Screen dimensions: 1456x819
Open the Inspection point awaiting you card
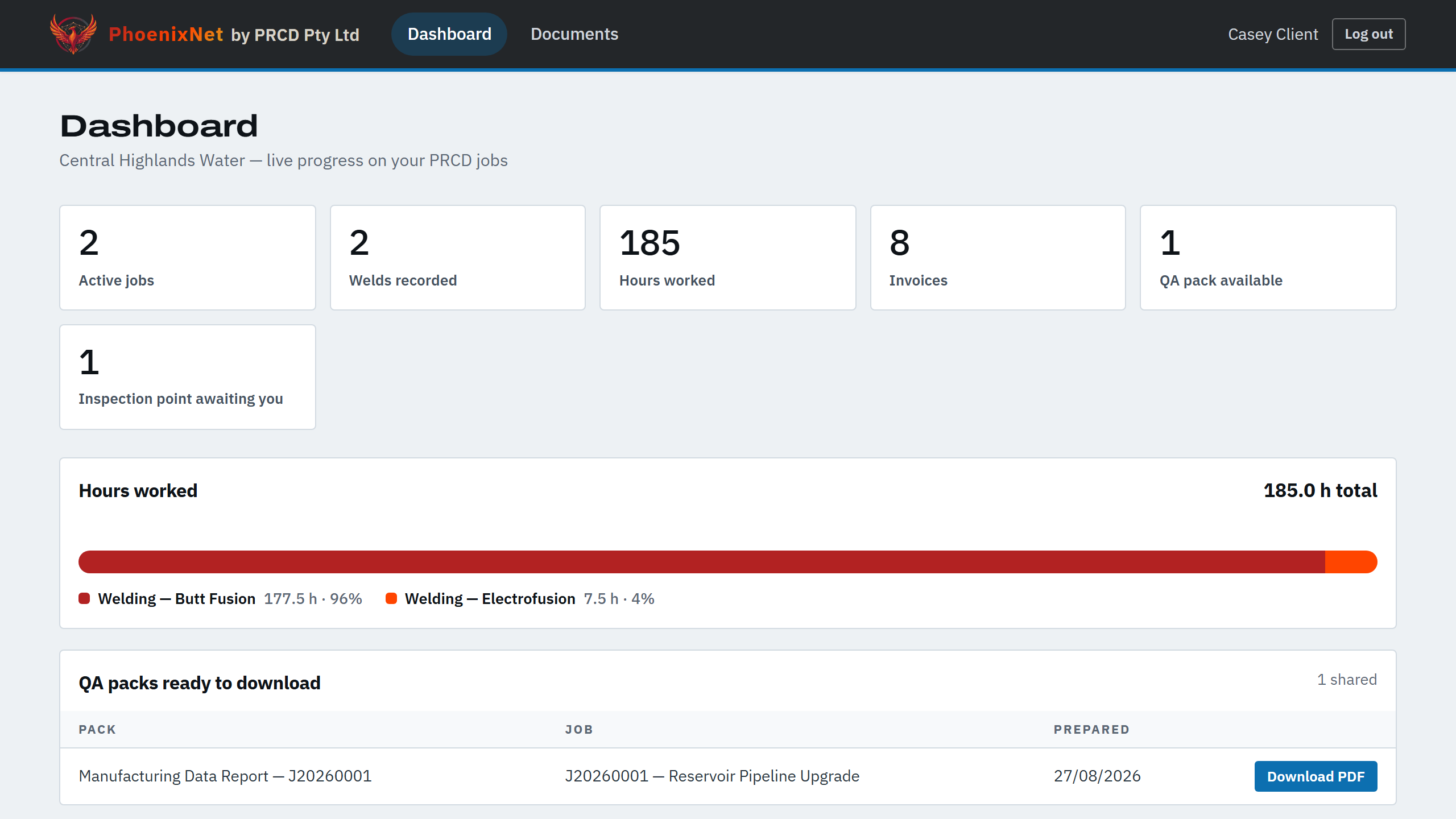[x=188, y=377]
